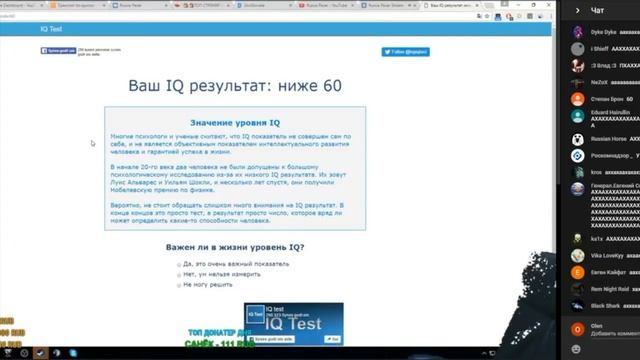Show hidden system tray icons

[x=484, y=353]
